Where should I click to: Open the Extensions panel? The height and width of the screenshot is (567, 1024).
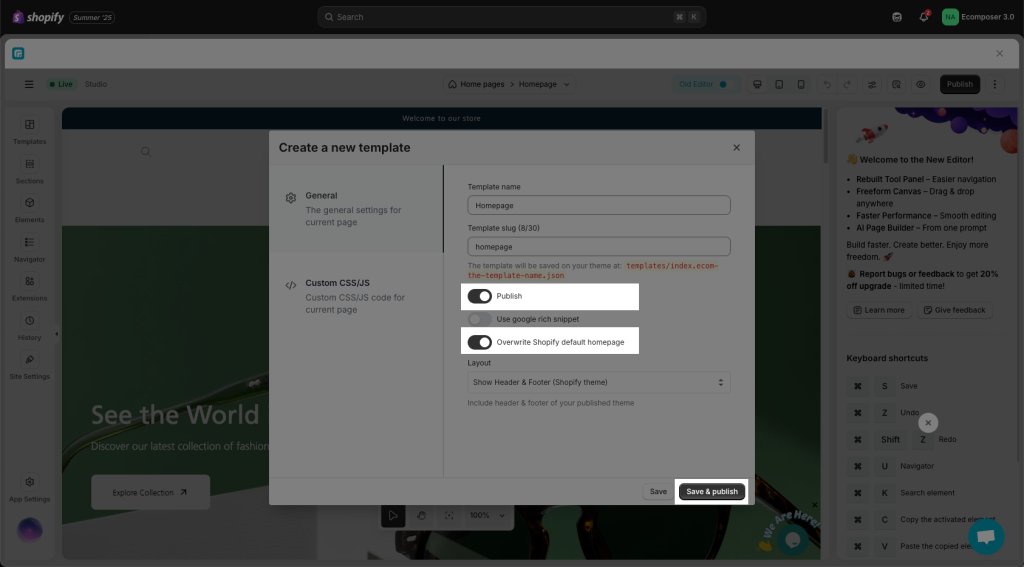click(29, 288)
